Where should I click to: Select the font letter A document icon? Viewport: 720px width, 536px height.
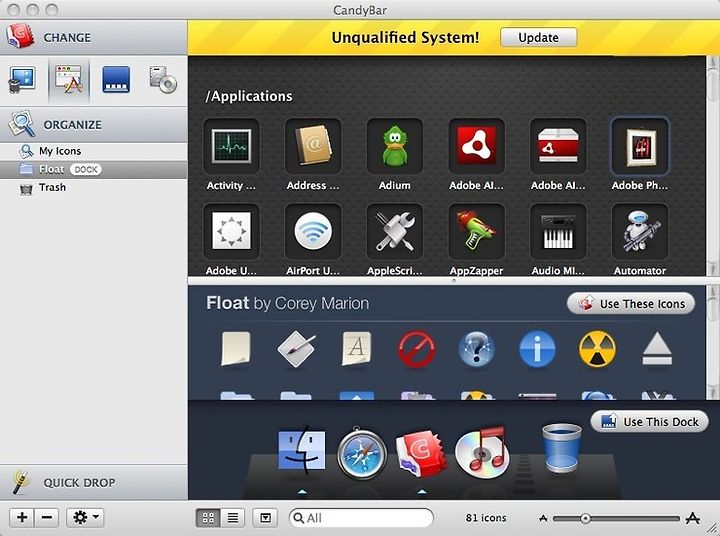pyautogui.click(x=356, y=349)
